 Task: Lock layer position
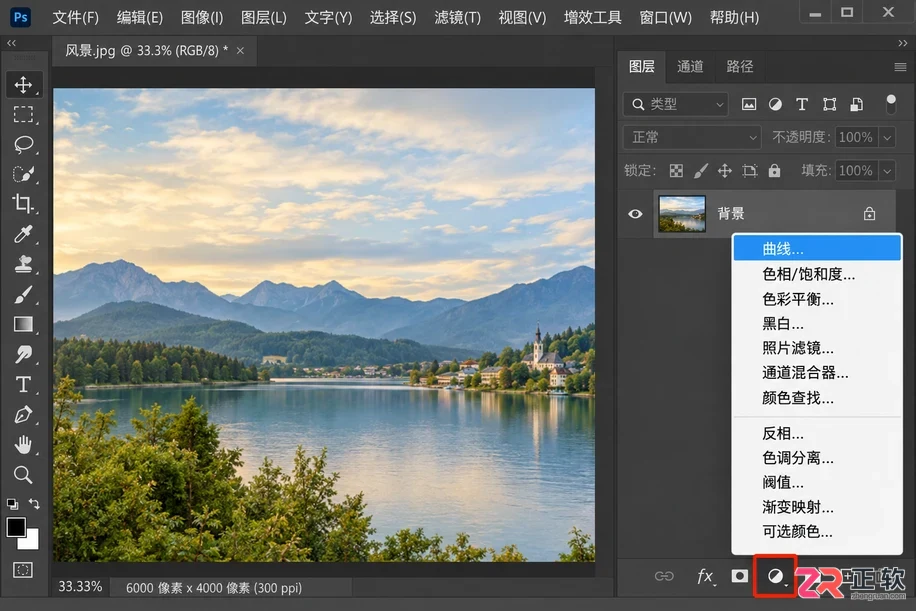click(725, 171)
